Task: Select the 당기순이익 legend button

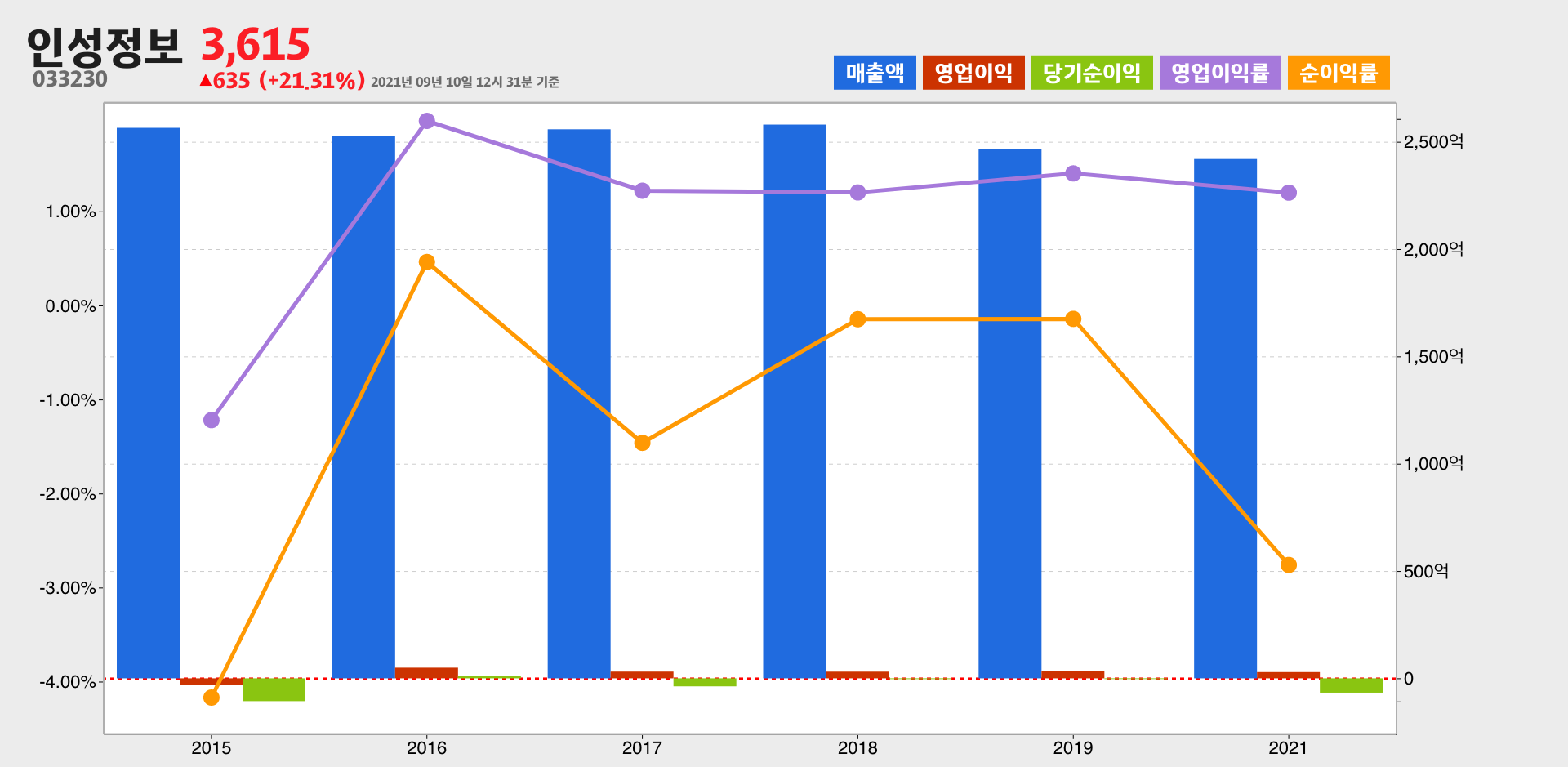Action: click(x=1092, y=73)
